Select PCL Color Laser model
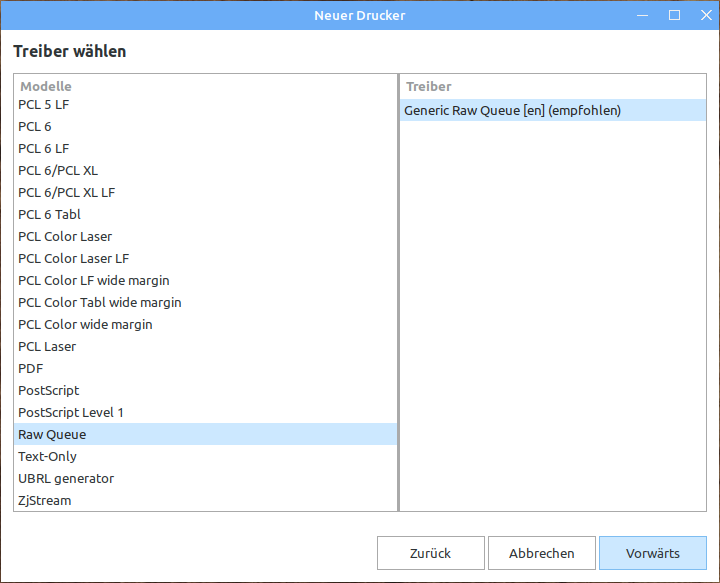Screen dimensions: 720x583 click(x=65, y=236)
